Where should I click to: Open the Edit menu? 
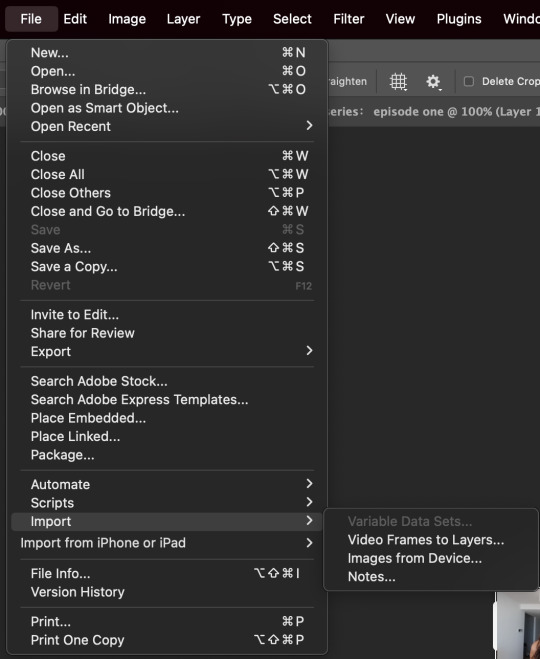pos(75,19)
